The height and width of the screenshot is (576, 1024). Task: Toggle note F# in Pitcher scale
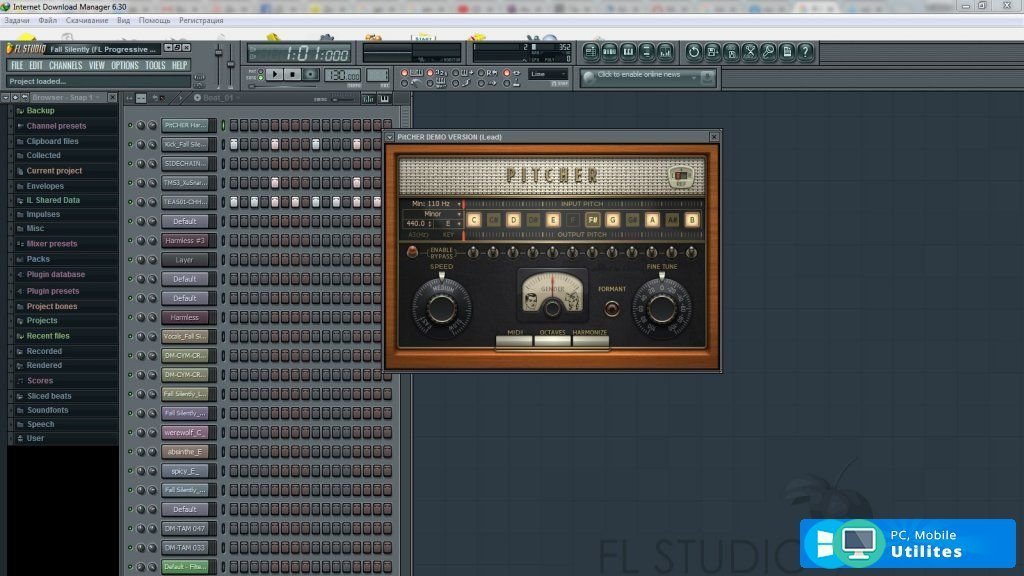[592, 220]
